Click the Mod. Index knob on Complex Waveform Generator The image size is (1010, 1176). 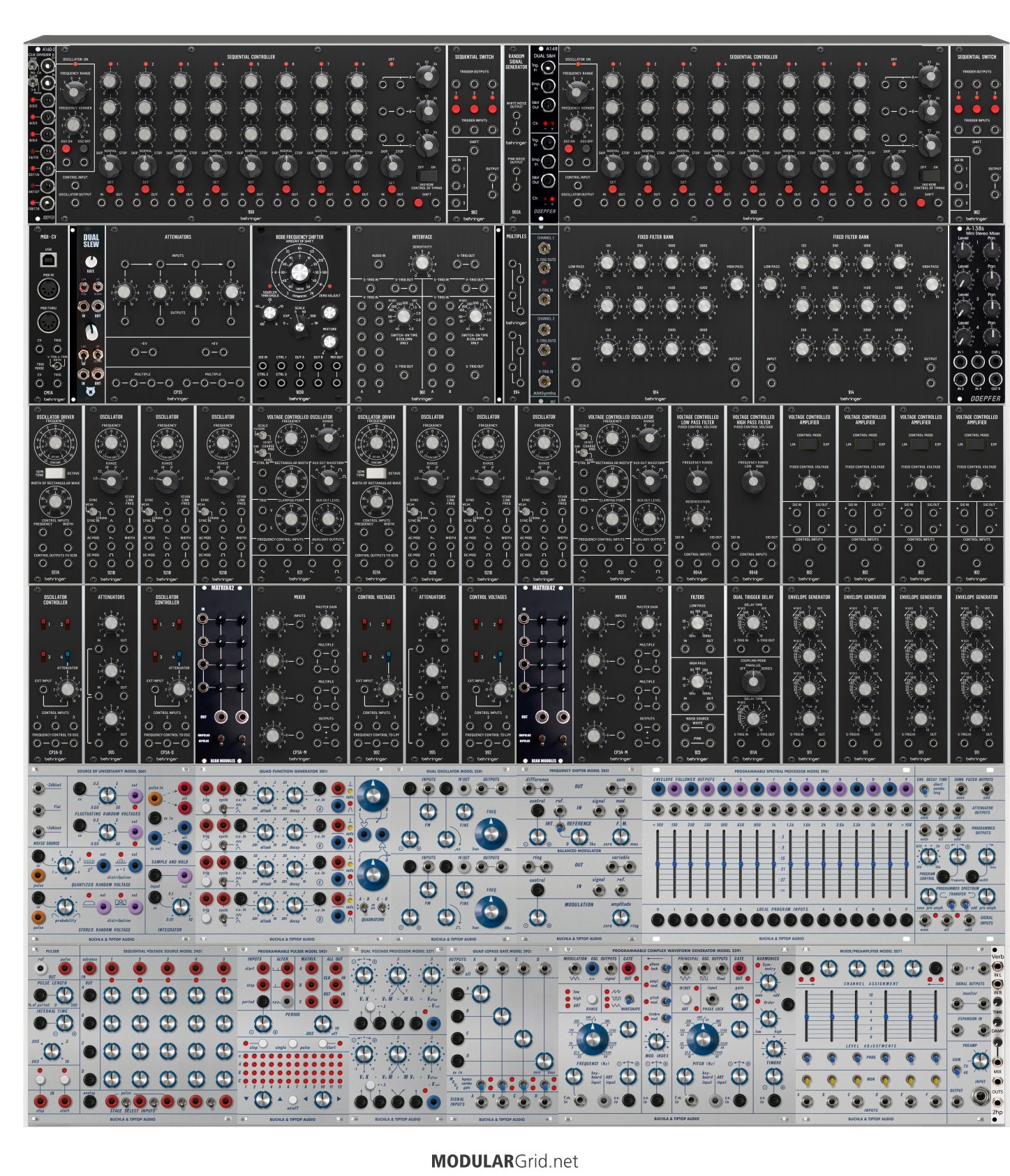coord(657,1041)
